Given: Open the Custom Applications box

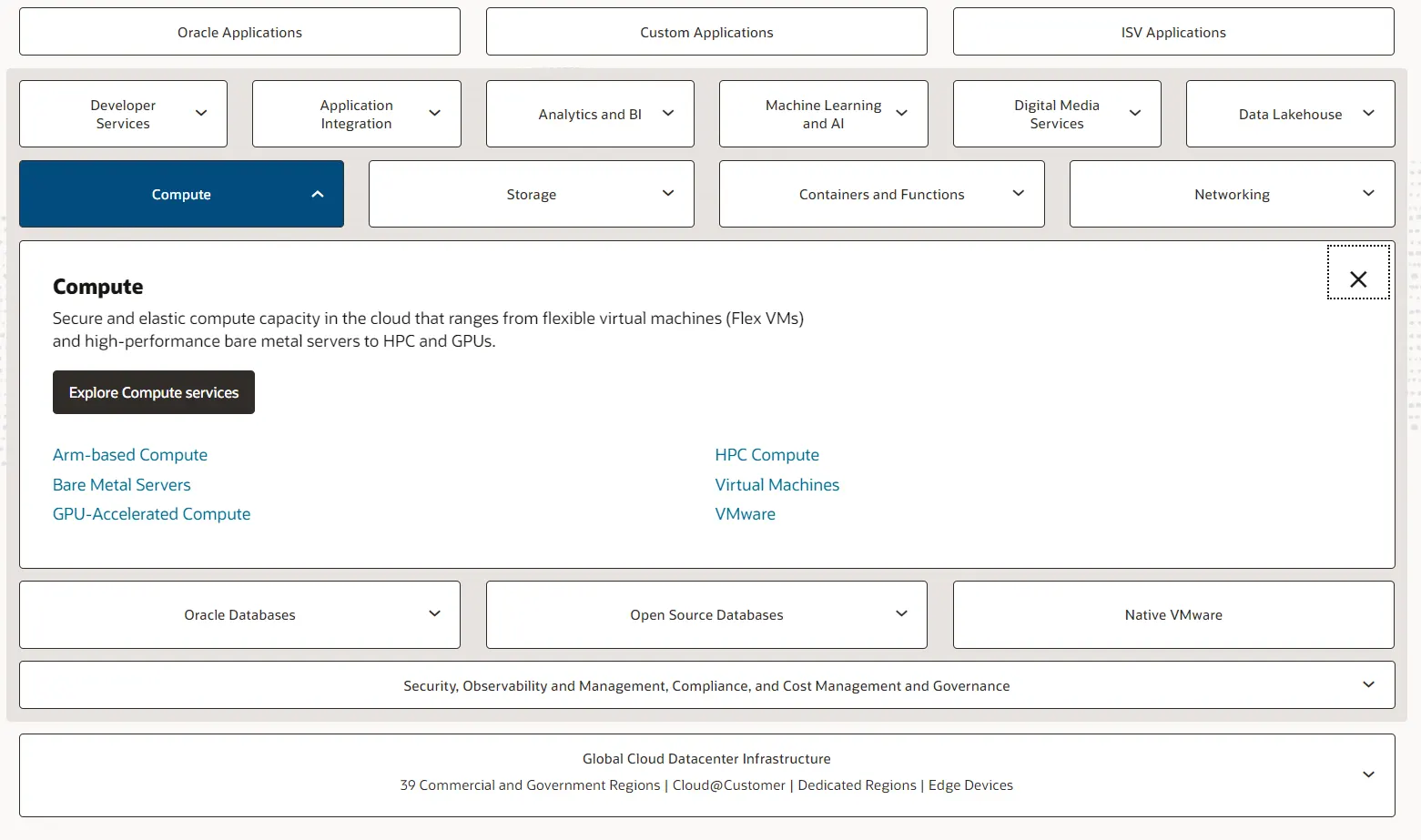Looking at the screenshot, I should coord(706,32).
